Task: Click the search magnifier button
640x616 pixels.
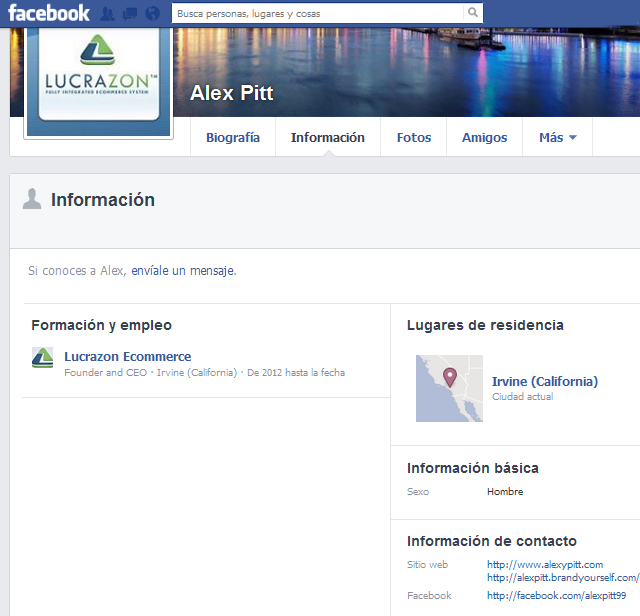Action: (473, 13)
